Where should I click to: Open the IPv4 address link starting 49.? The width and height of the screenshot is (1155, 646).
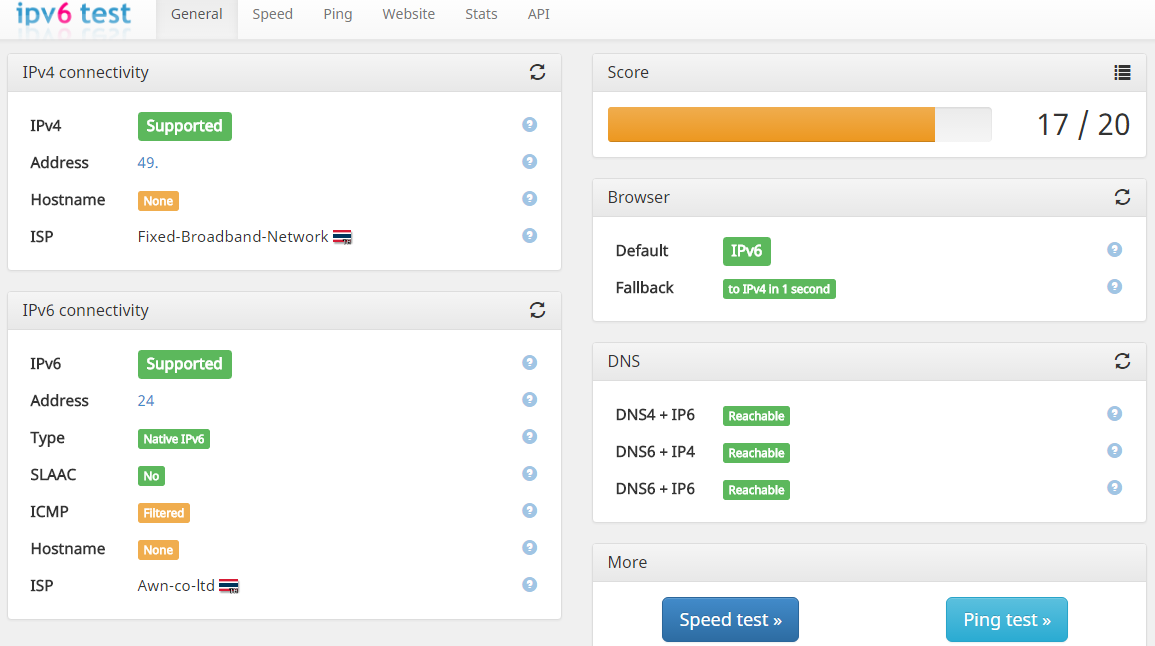pyautogui.click(x=148, y=163)
